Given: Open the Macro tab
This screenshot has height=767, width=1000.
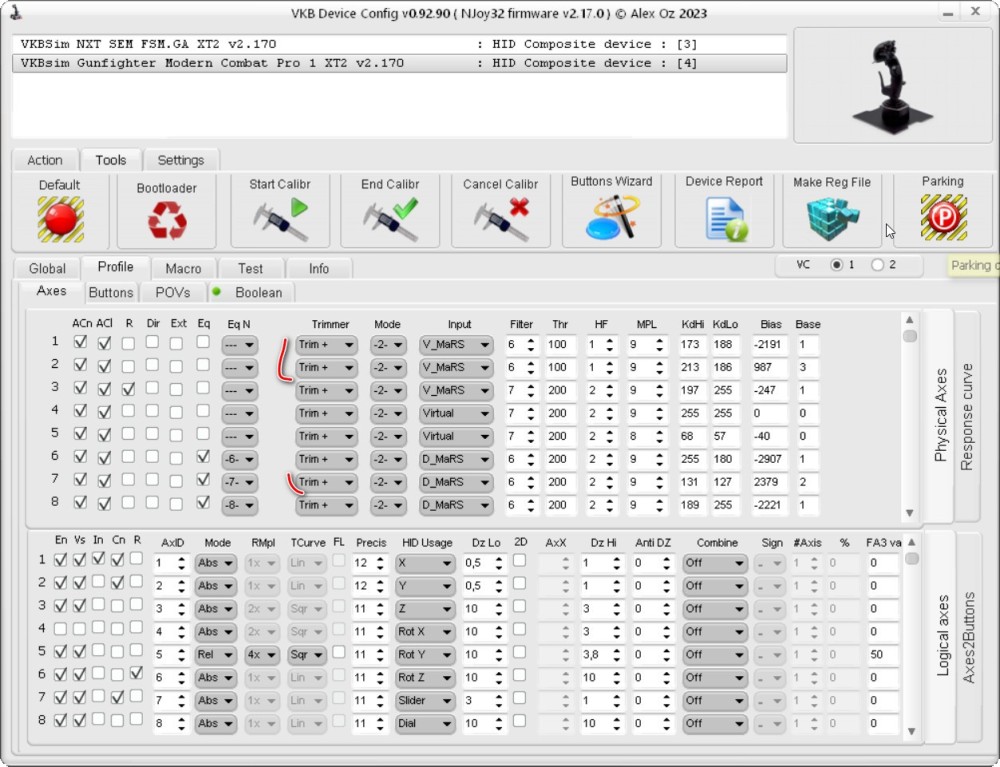Looking at the screenshot, I should click(184, 268).
